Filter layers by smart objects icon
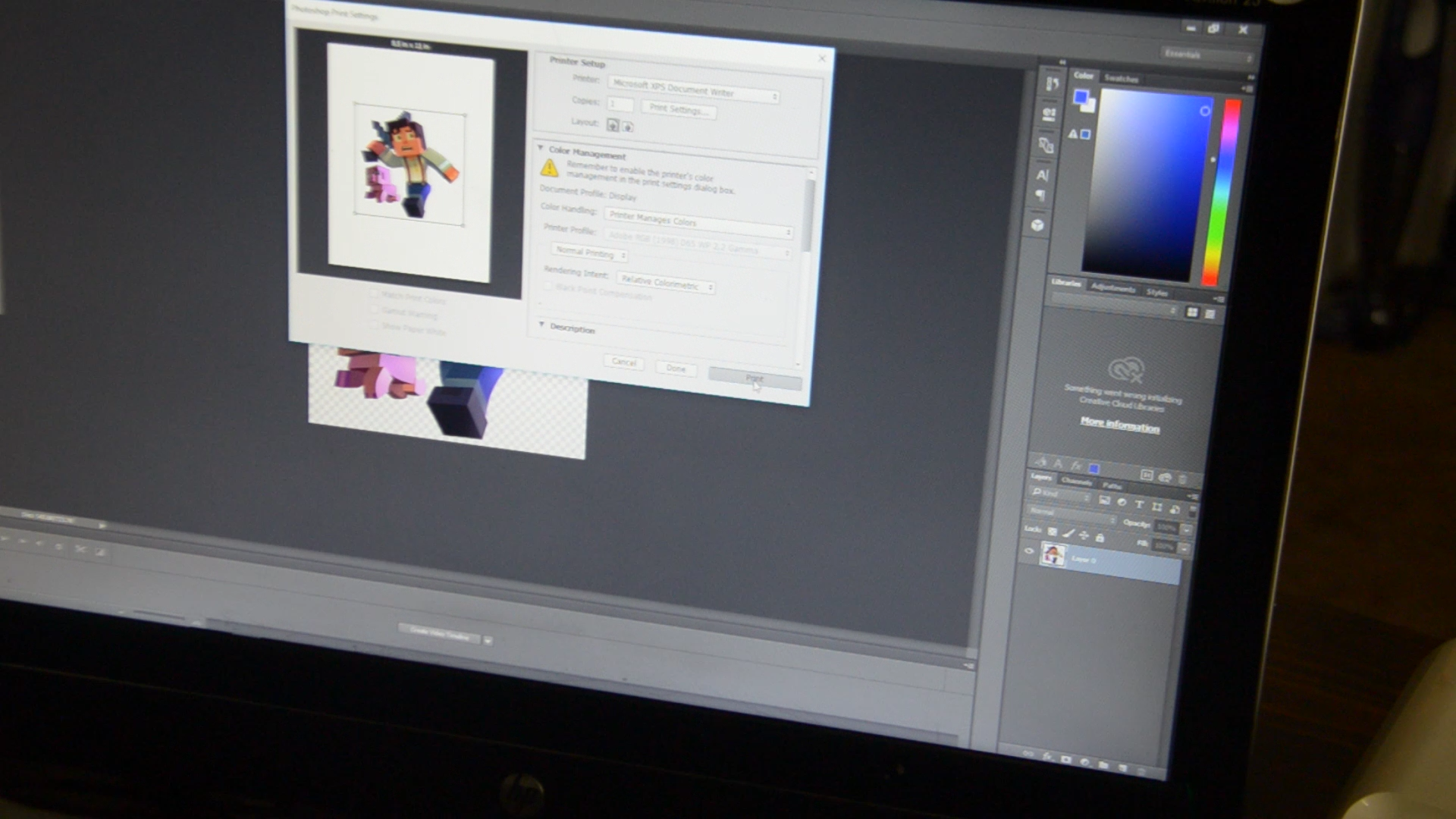 tap(1174, 508)
